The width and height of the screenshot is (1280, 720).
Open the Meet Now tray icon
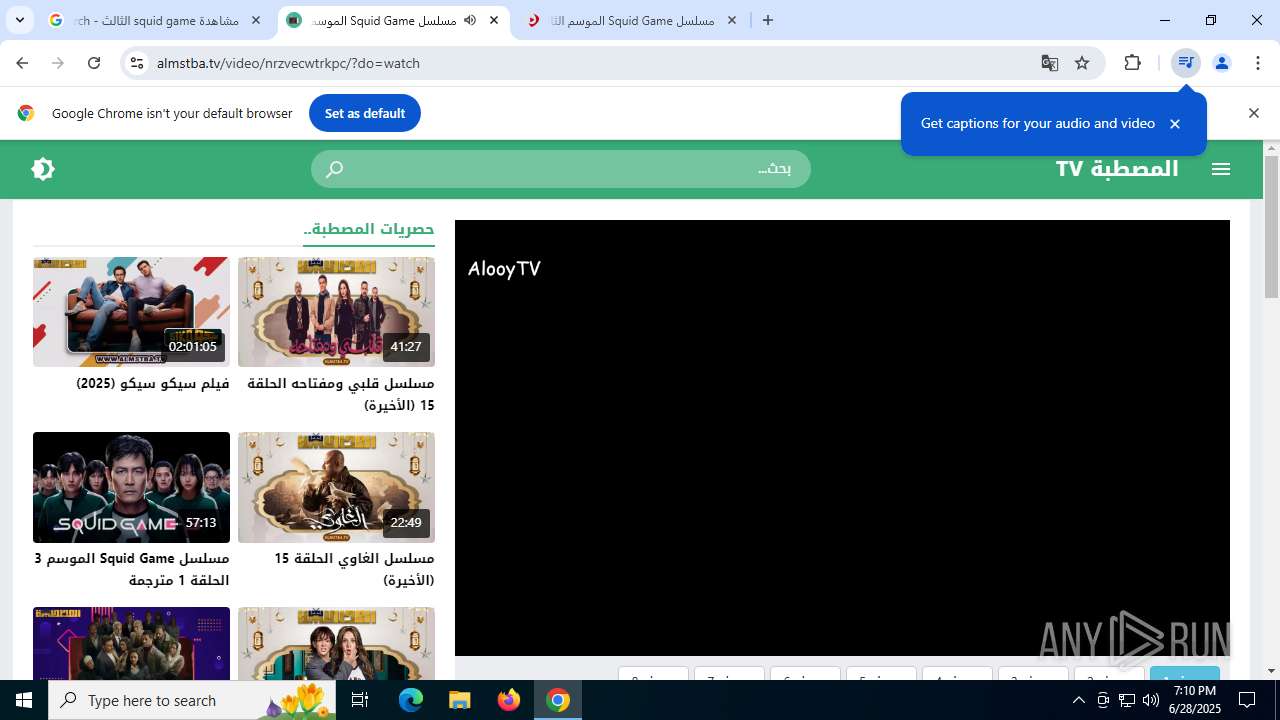click(1103, 700)
